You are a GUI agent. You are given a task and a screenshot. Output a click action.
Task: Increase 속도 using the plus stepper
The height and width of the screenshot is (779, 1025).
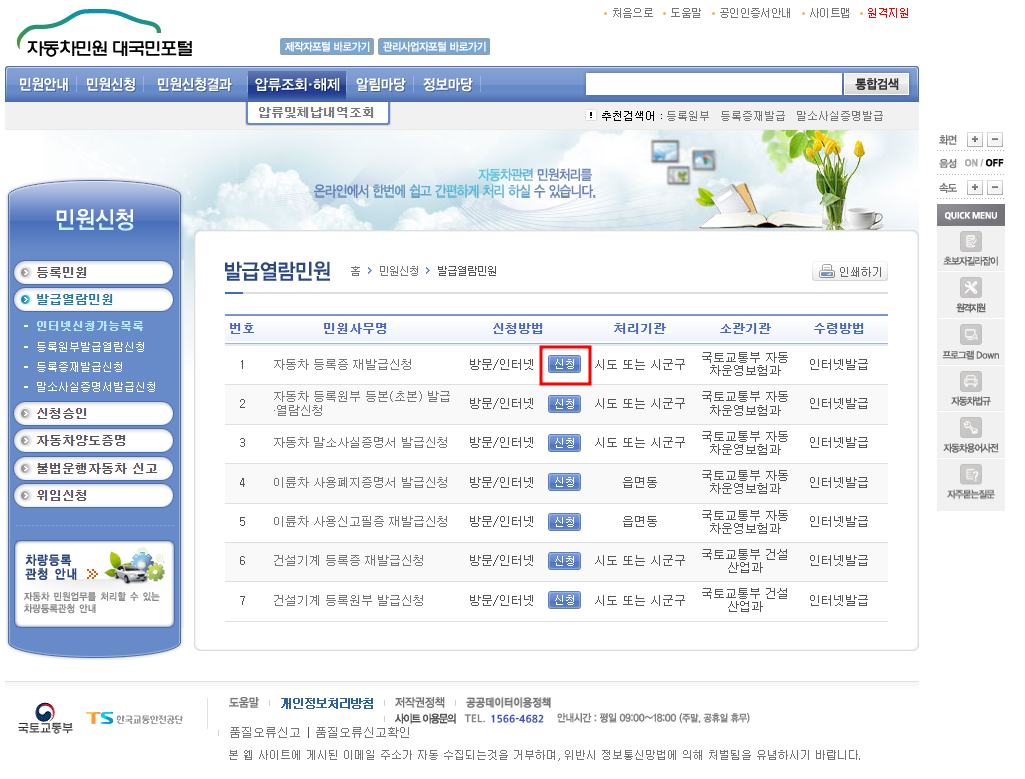[976, 187]
